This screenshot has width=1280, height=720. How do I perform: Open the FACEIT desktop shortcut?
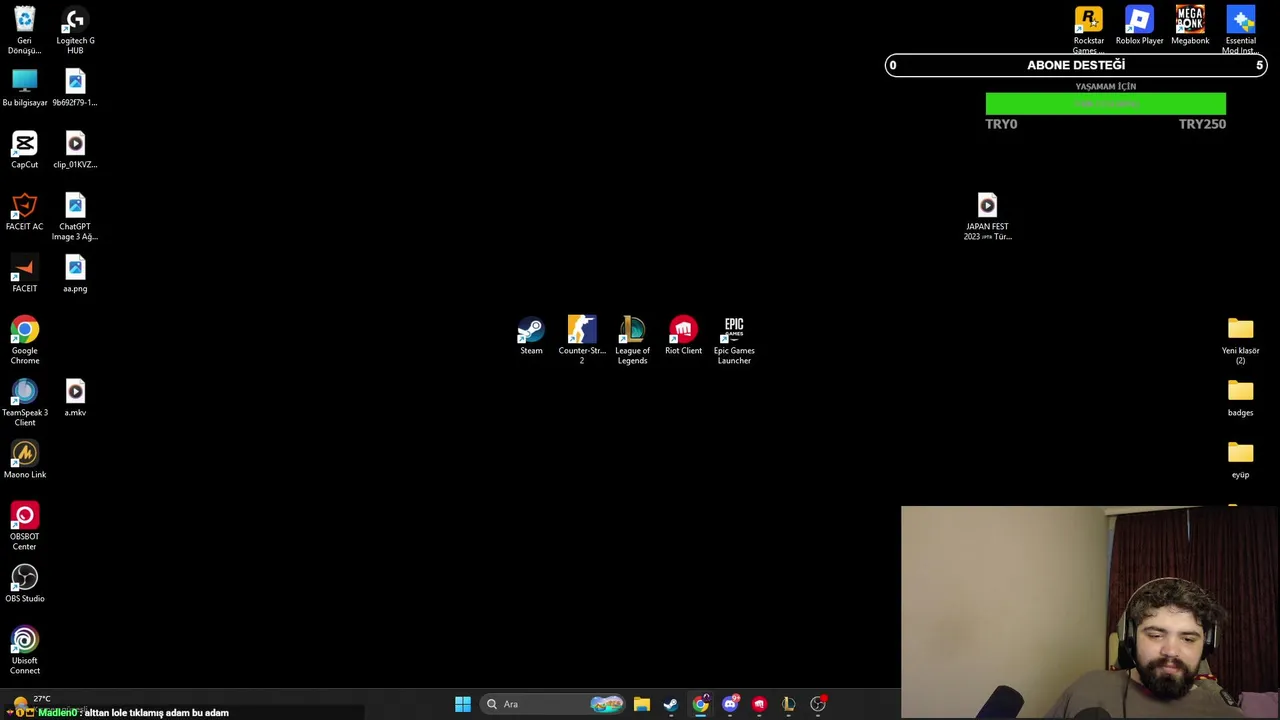point(24,273)
